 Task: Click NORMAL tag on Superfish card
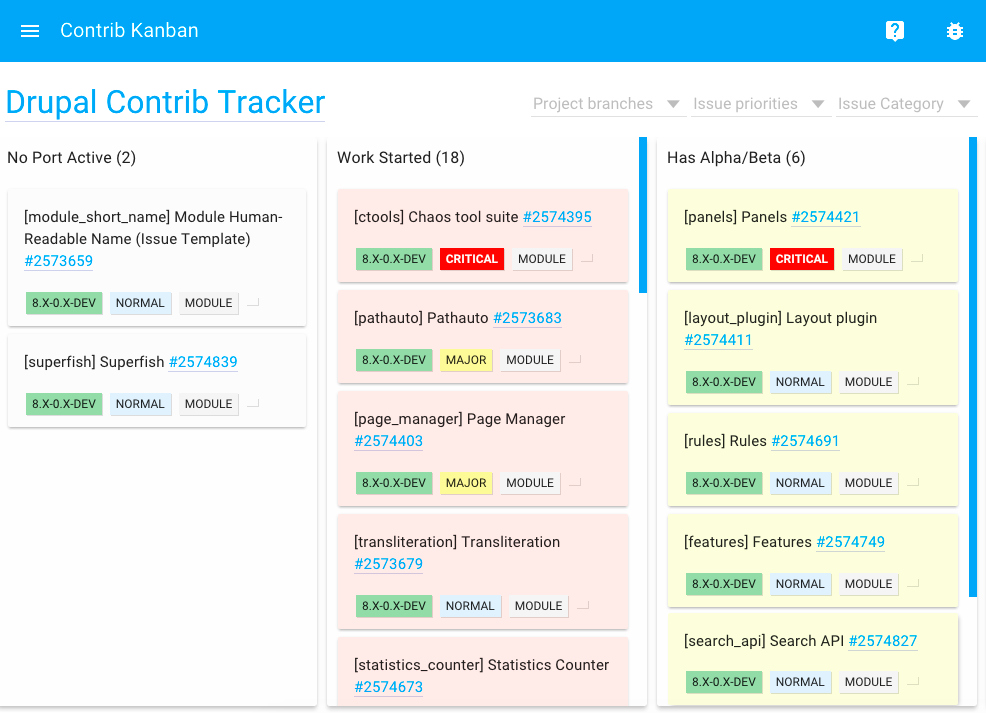[140, 404]
